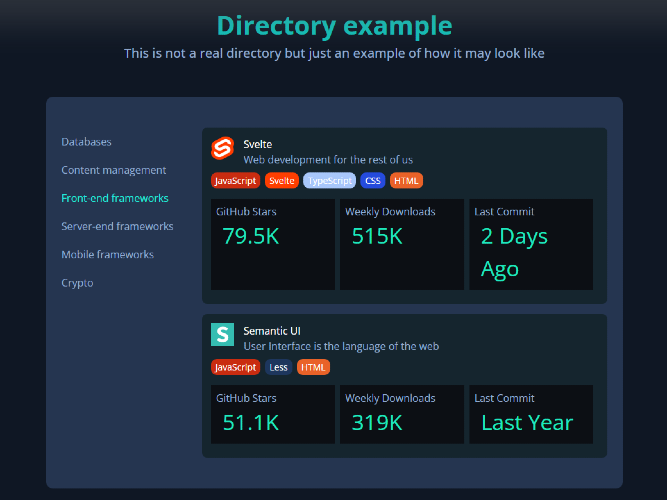
Task: Click the Svelte project title
Action: coord(258,144)
